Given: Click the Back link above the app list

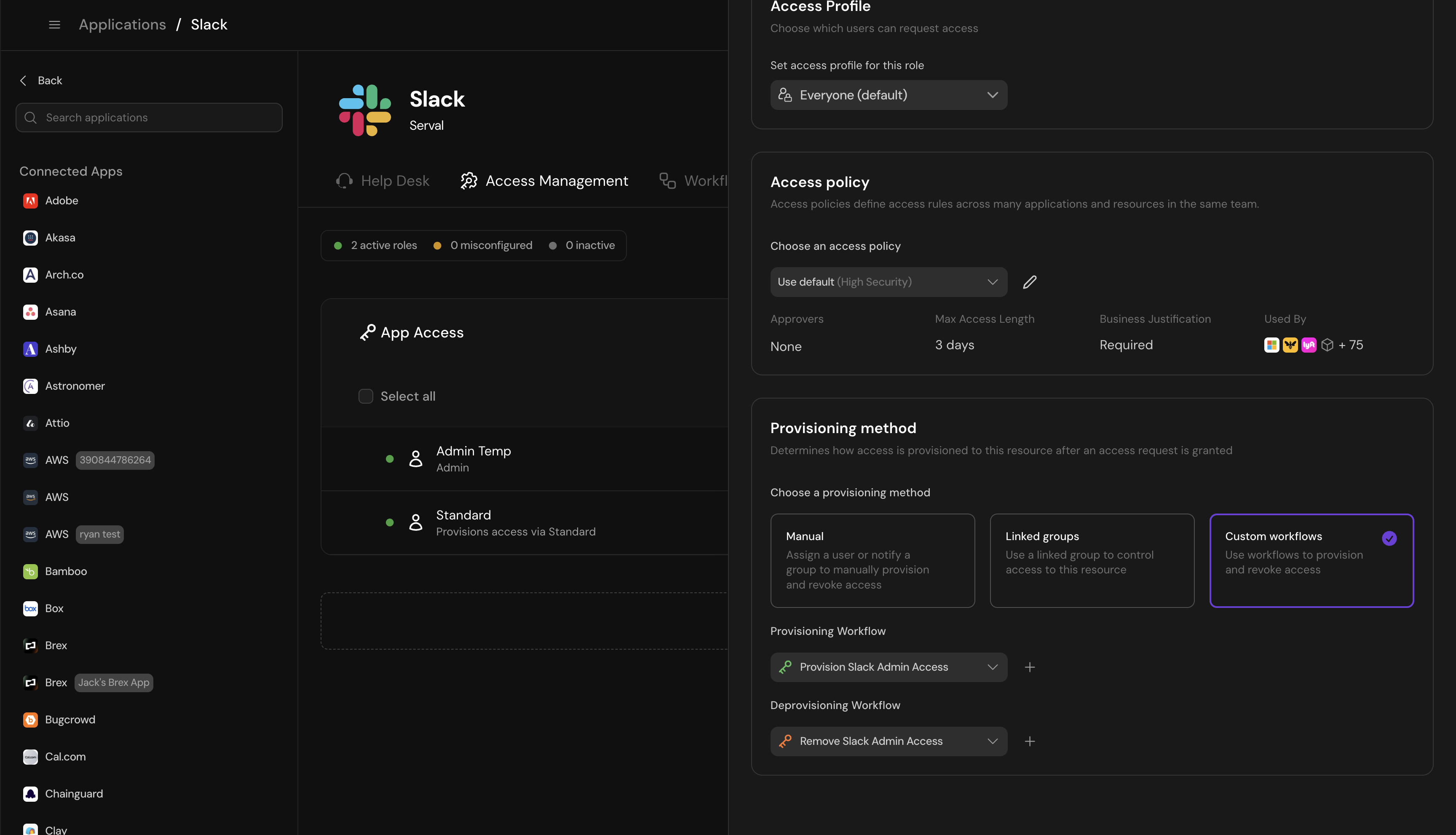Looking at the screenshot, I should click(x=40, y=80).
